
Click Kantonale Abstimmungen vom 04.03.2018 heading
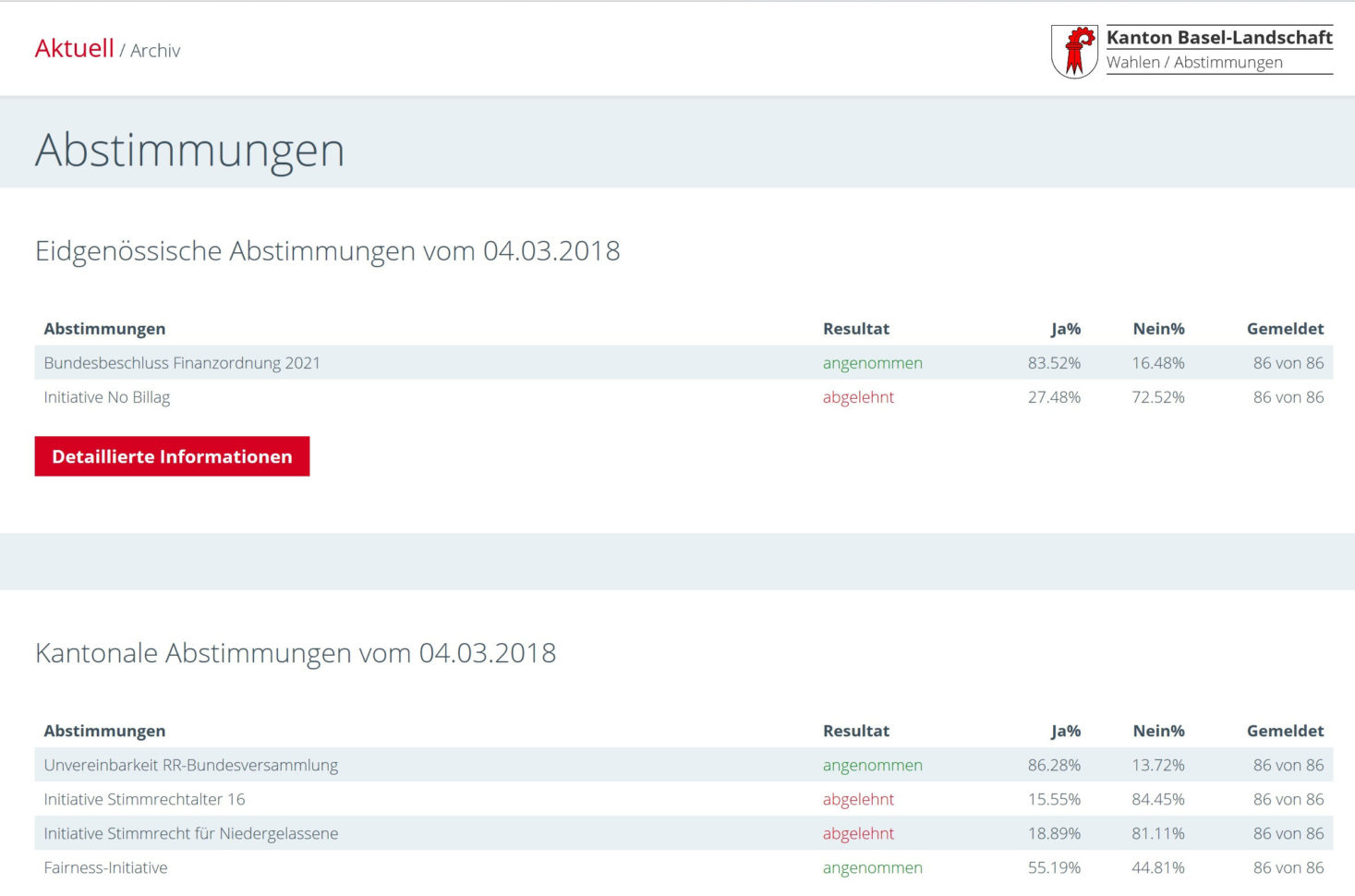296,653
